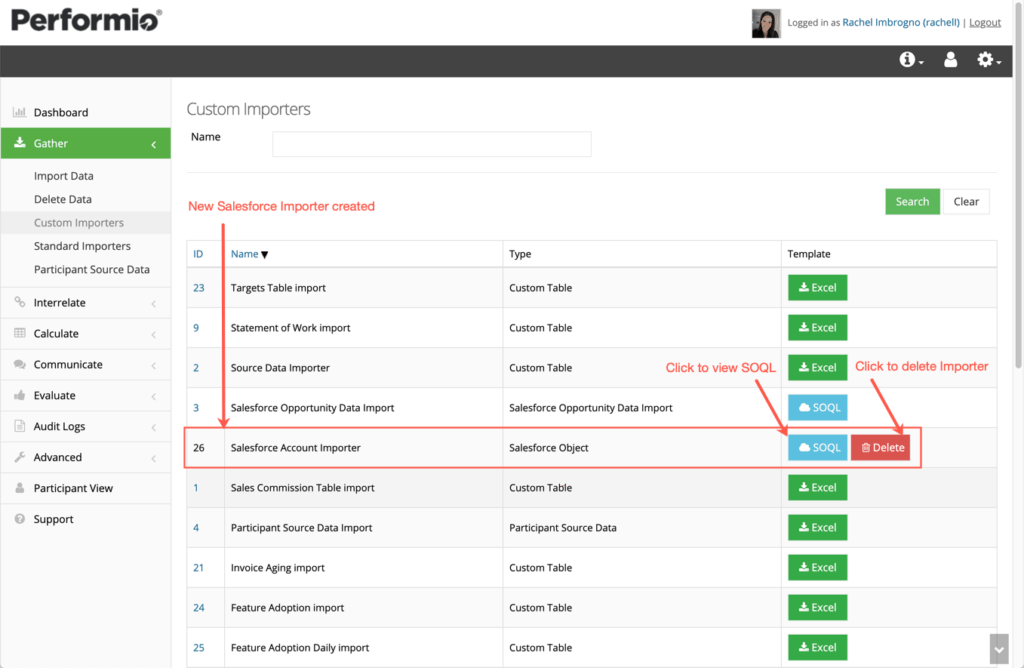Image resolution: width=1024 pixels, height=668 pixels.
Task: Delete the Salesforce Account Importer
Action: click(x=880, y=447)
